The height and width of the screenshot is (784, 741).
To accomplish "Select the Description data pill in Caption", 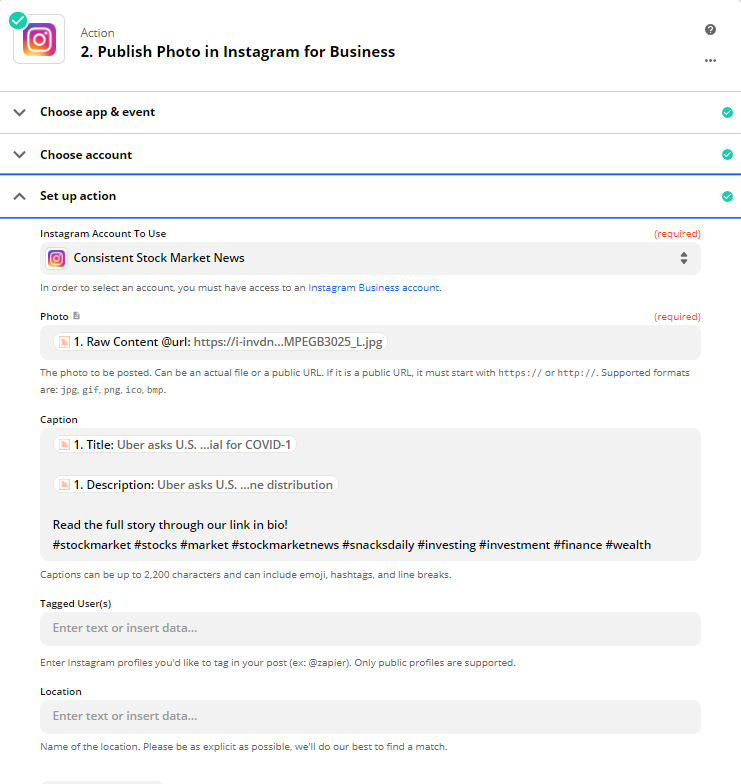I will point(196,484).
